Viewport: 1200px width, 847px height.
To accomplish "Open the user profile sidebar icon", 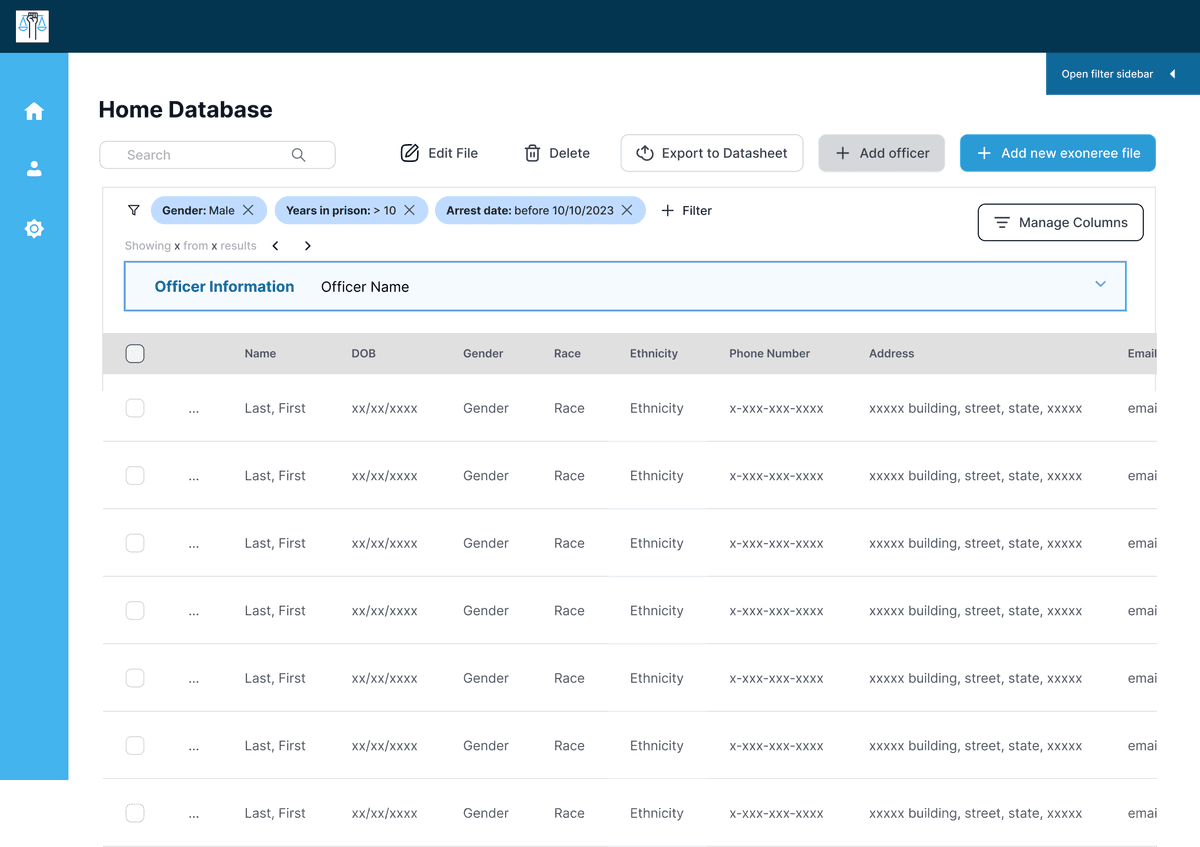I will [34, 169].
